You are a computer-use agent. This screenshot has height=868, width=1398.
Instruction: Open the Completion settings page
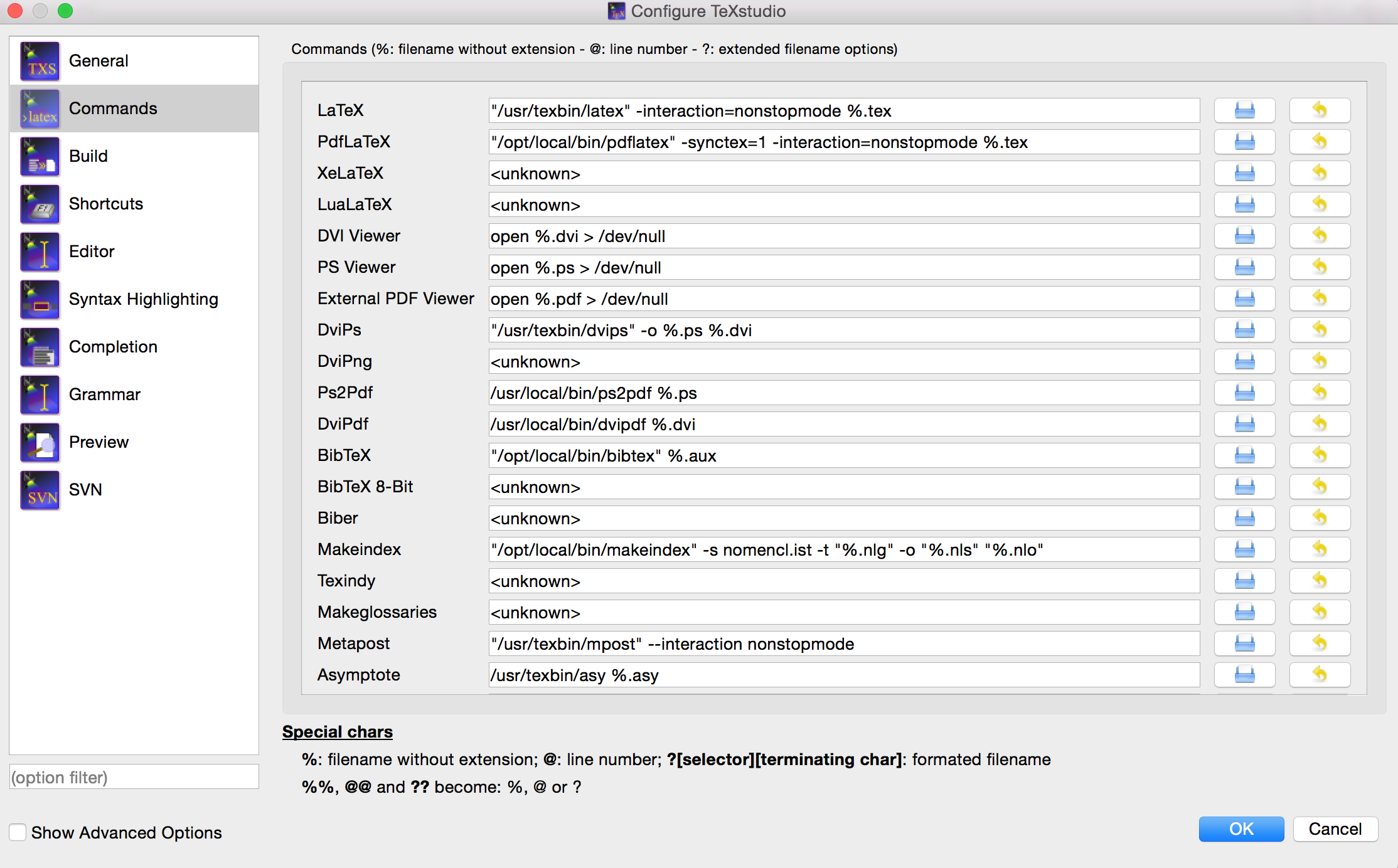134,347
